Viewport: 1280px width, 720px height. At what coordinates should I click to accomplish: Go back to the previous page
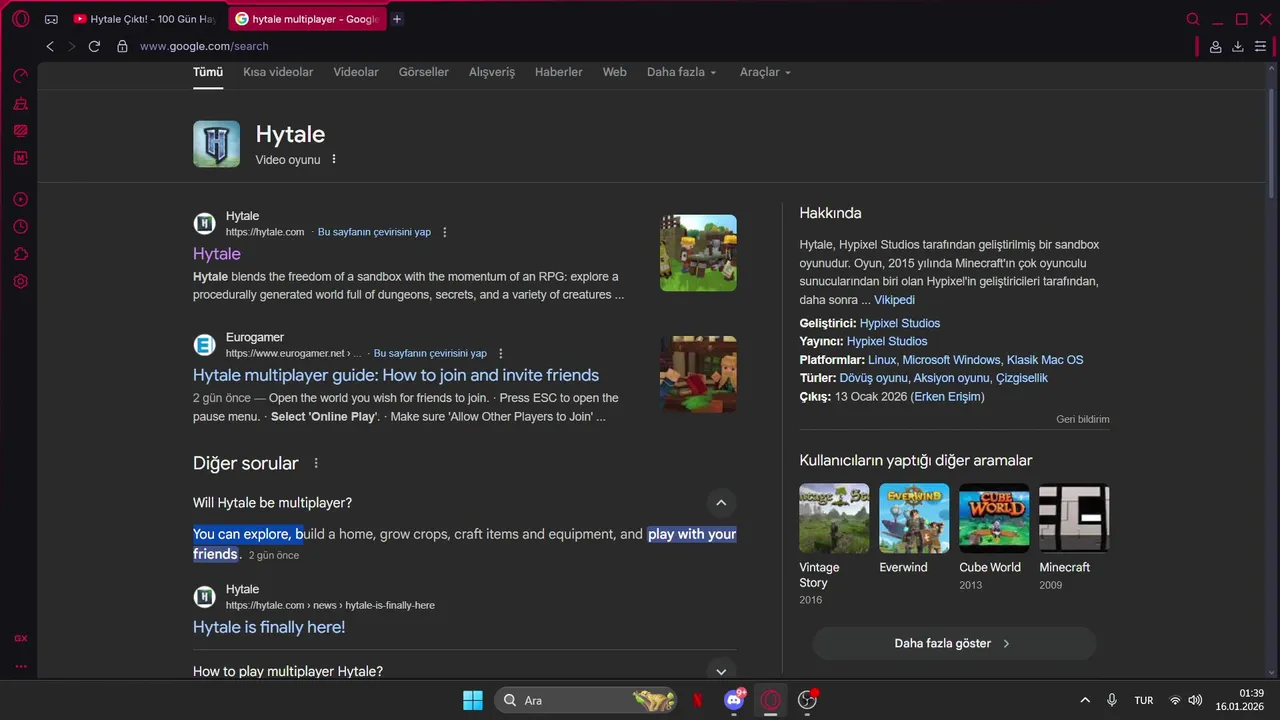click(x=50, y=46)
